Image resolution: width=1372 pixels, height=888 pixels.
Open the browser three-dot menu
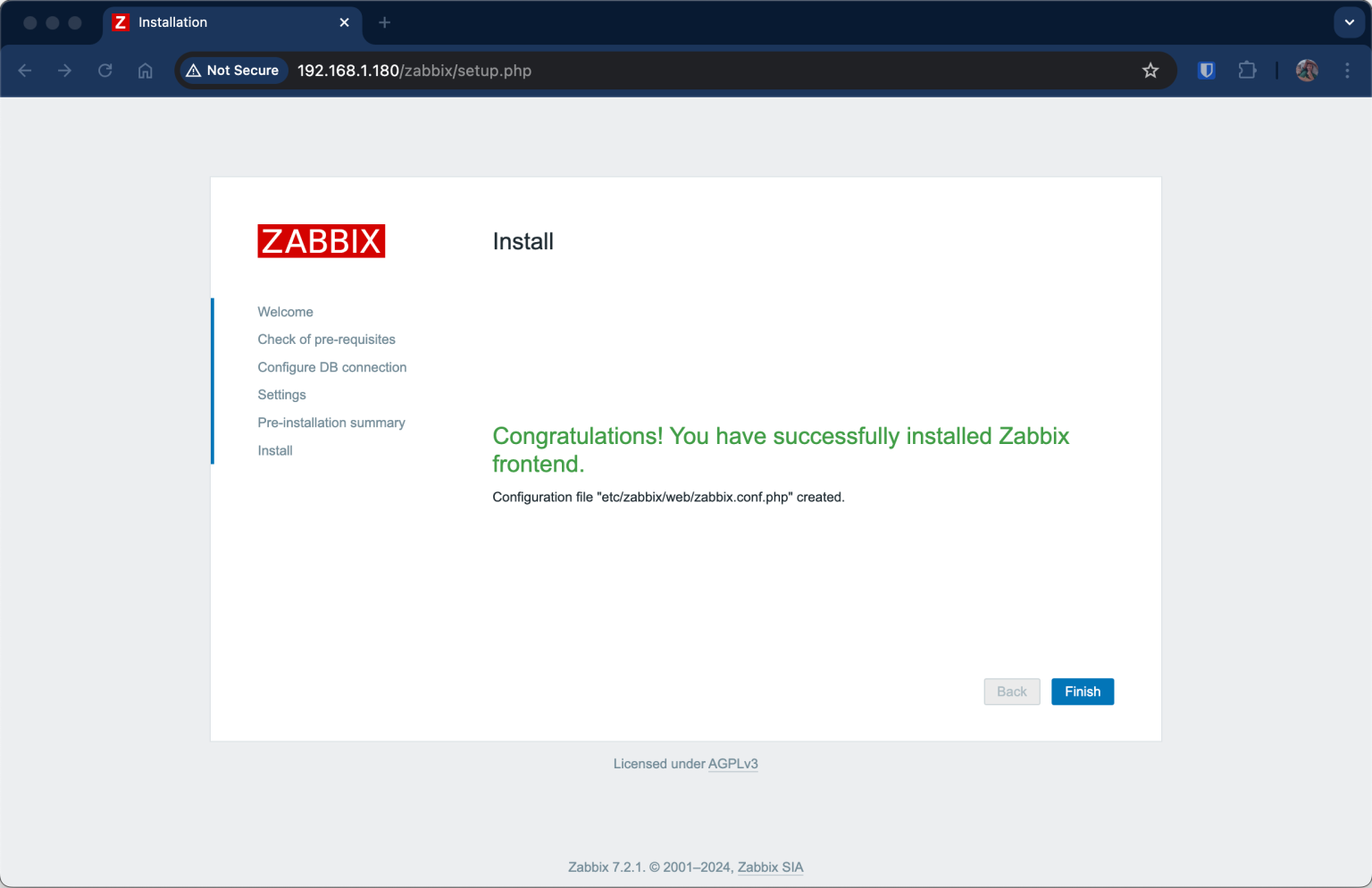point(1348,71)
